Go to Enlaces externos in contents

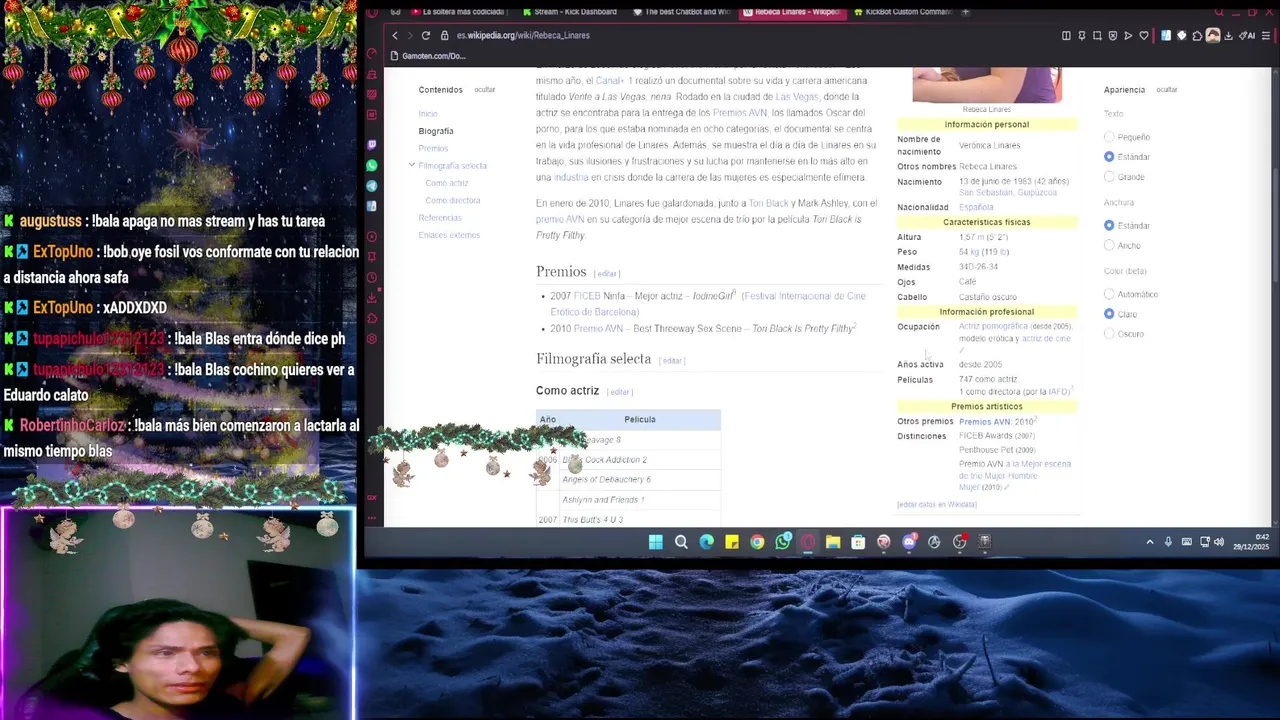[449, 235]
